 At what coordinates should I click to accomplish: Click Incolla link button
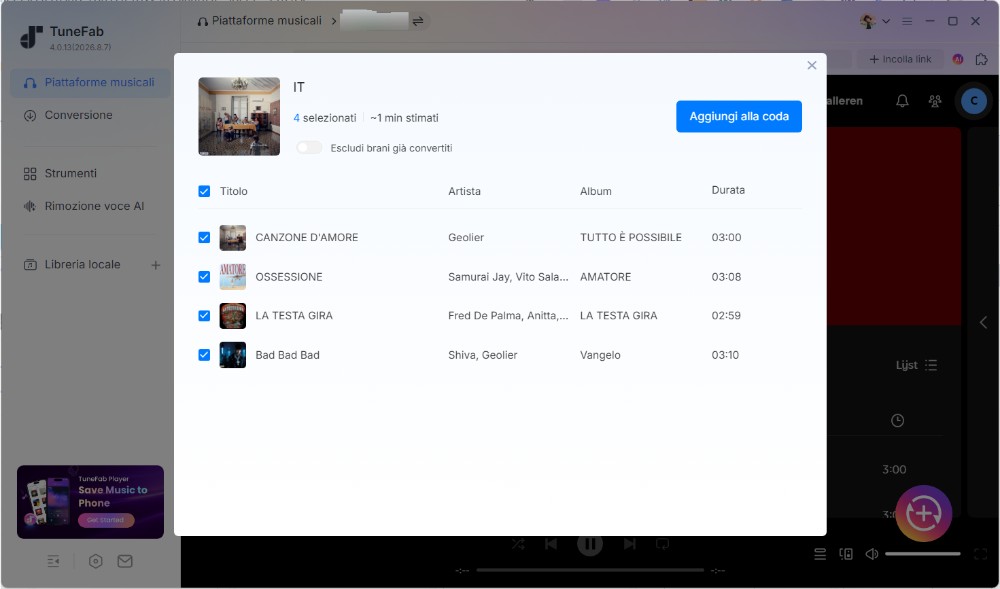pos(901,59)
